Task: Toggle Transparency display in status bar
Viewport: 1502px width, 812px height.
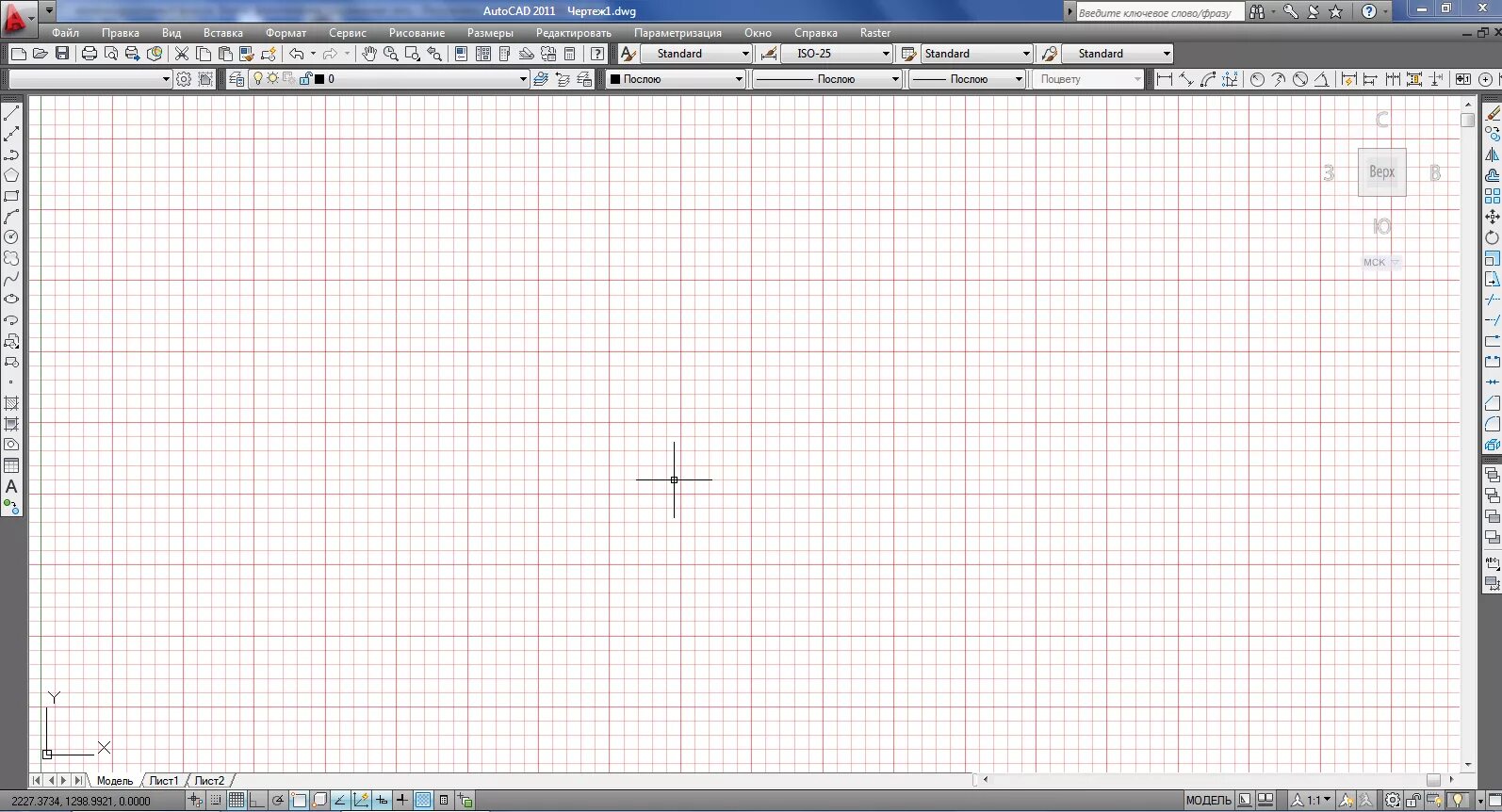Action: point(423,801)
